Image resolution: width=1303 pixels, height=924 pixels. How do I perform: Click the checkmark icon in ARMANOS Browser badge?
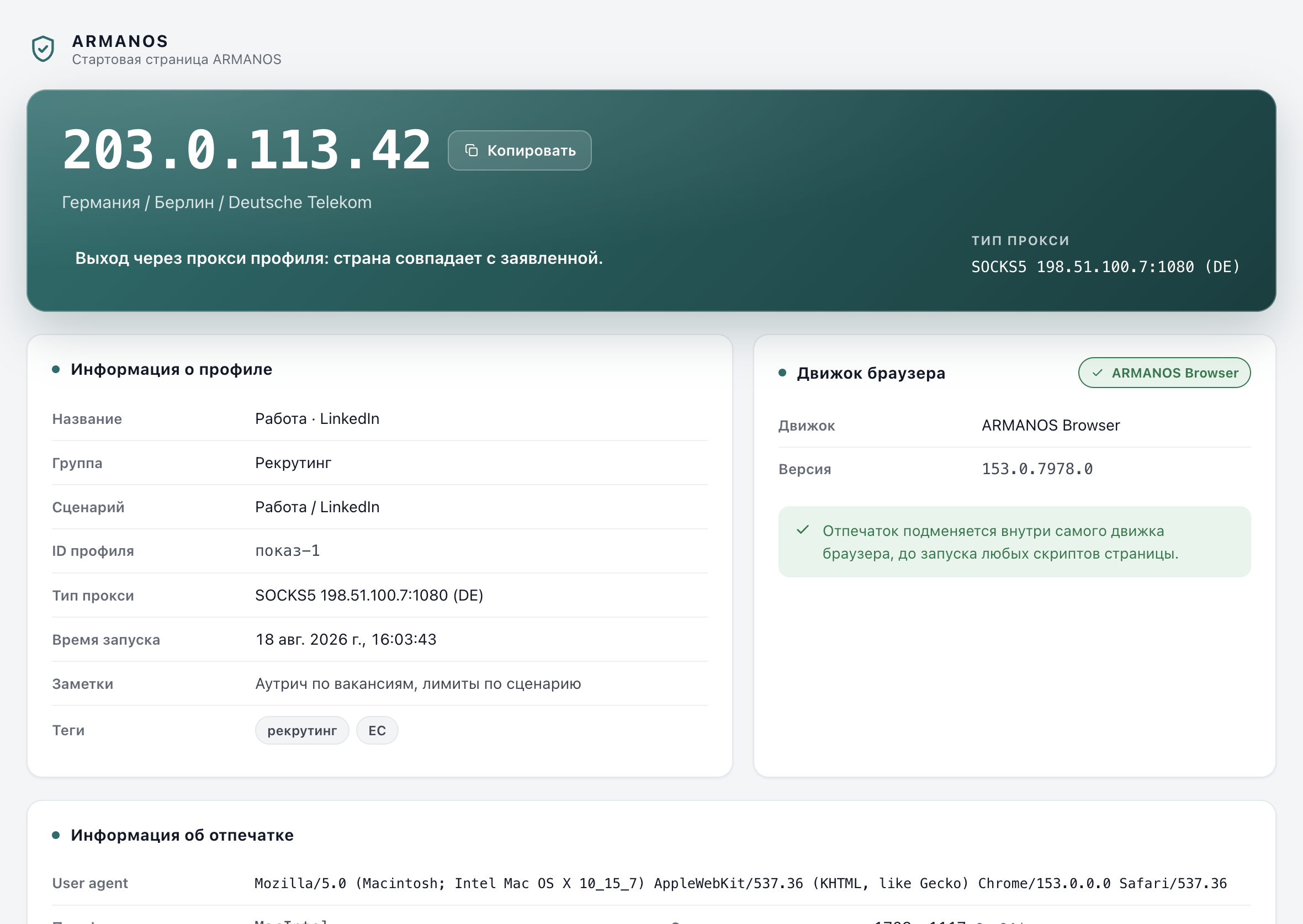(x=1098, y=373)
